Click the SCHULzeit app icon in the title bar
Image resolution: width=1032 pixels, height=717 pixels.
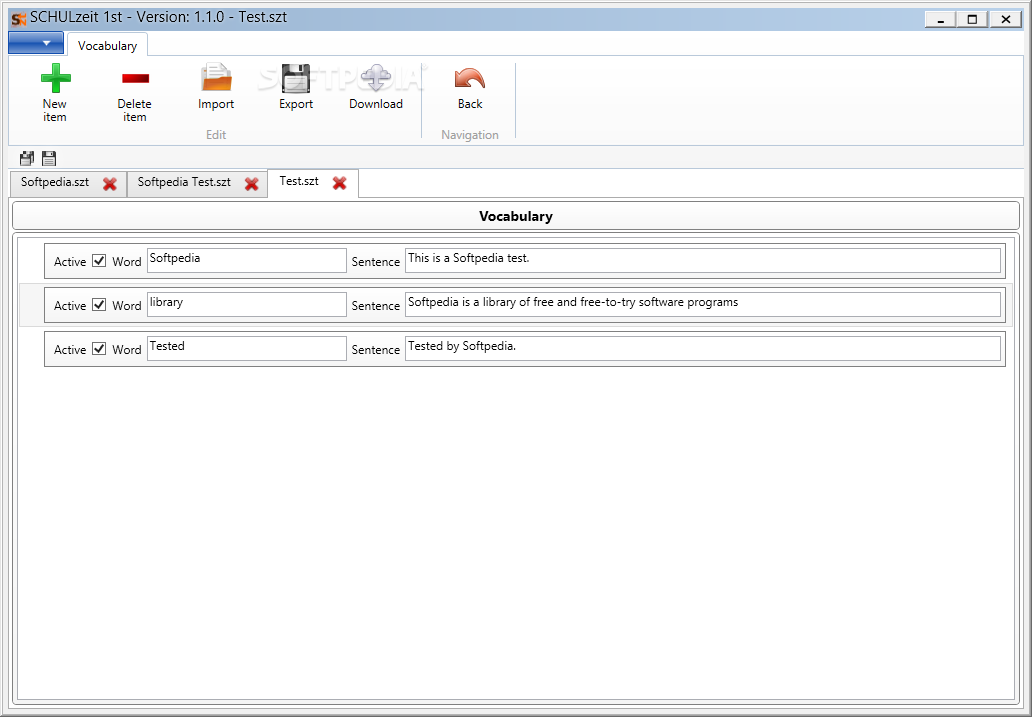click(x=18, y=18)
